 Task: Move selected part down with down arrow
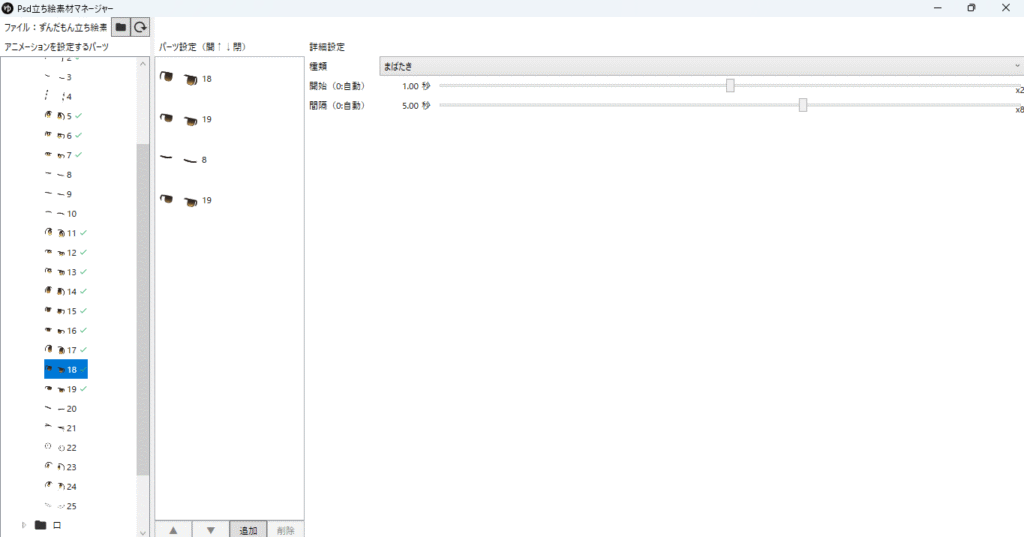[210, 530]
